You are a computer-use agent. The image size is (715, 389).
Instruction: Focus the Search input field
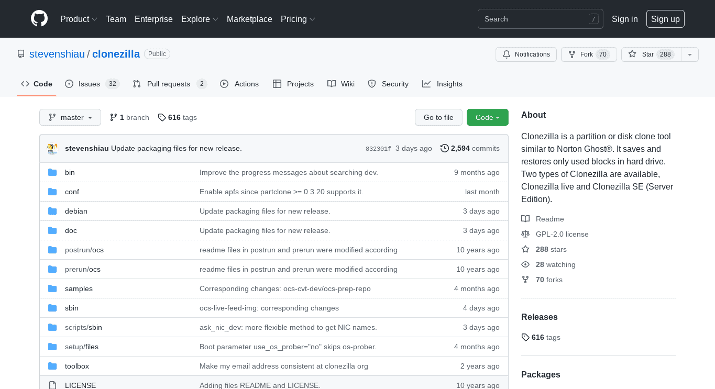pos(540,19)
